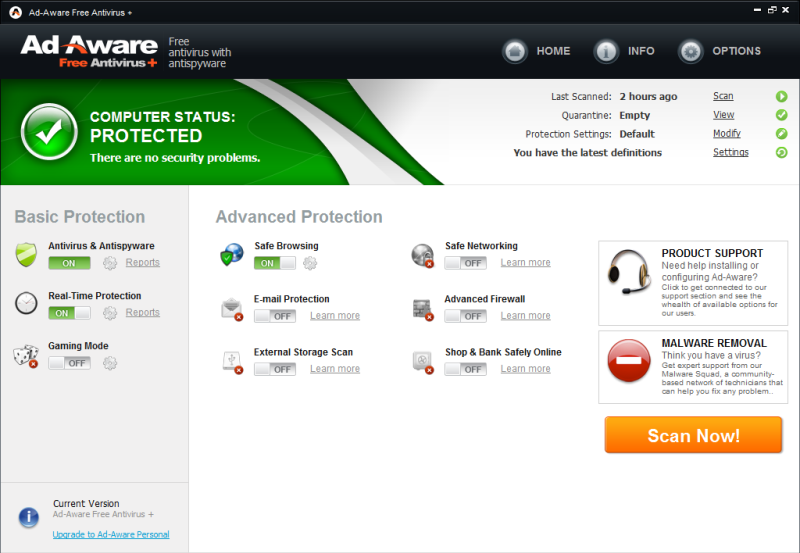Enable the Gaming Mode switch
The image size is (800, 553).
coord(69,363)
